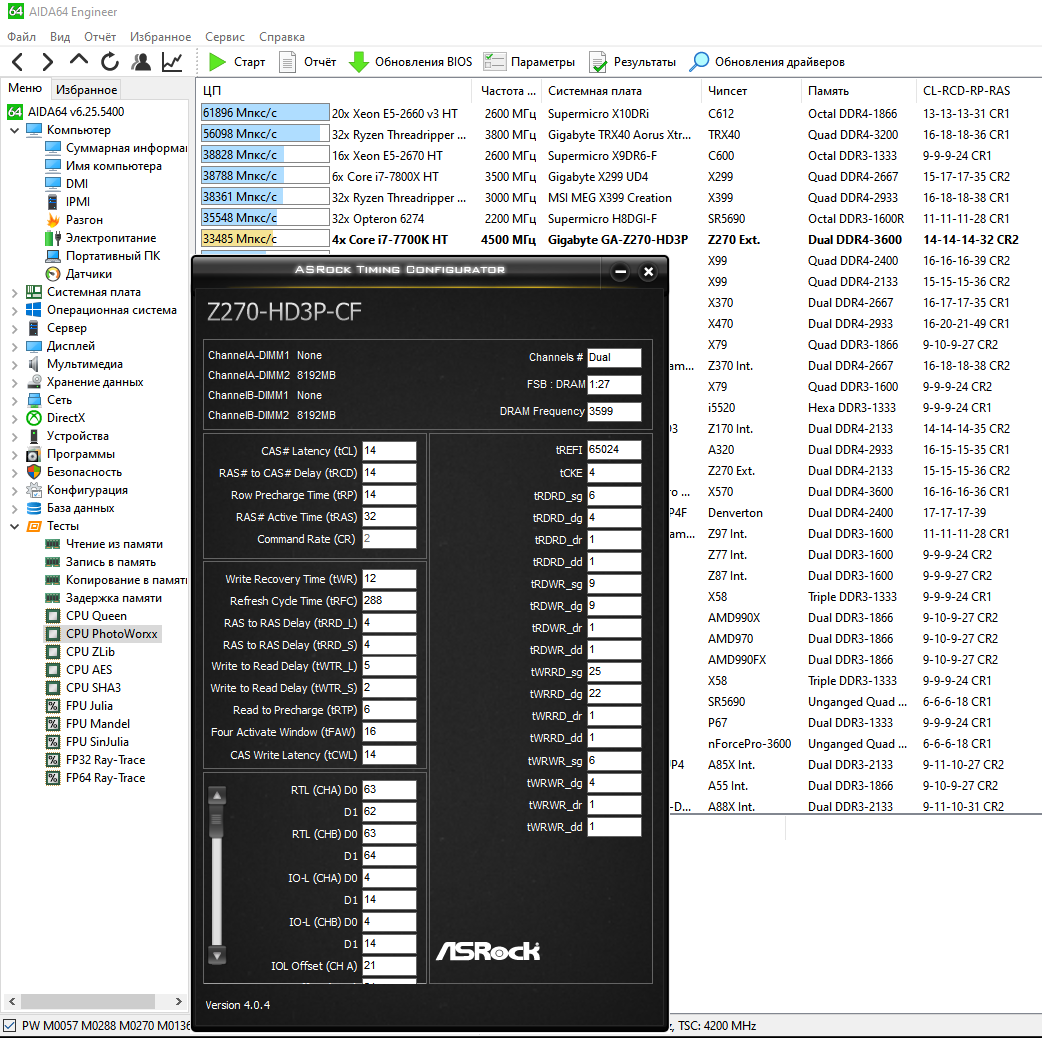Viewport: 1042px width, 1038px height.
Task: Start the benchmark with Старт button
Action: pos(237,62)
